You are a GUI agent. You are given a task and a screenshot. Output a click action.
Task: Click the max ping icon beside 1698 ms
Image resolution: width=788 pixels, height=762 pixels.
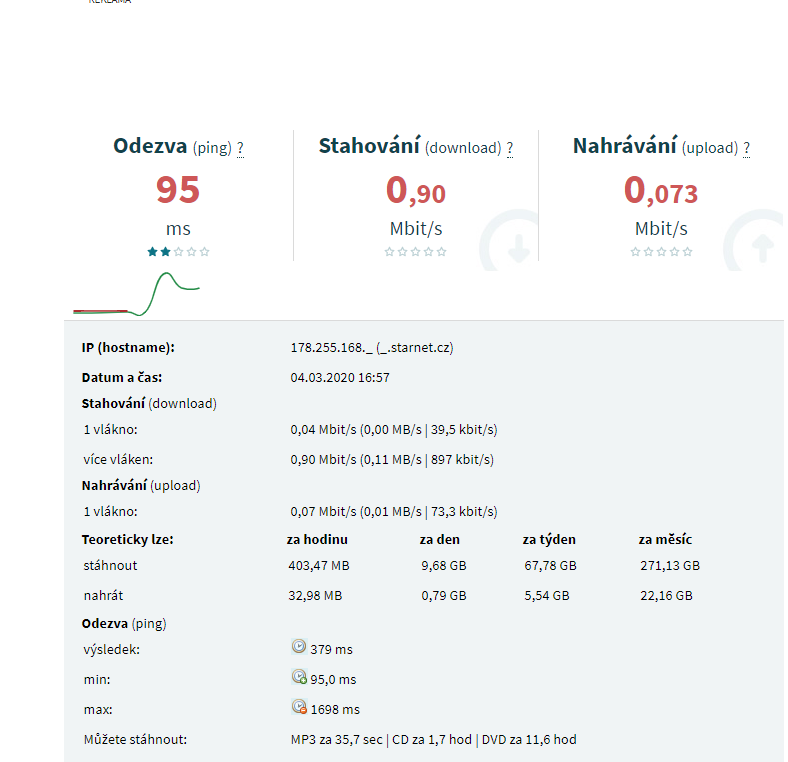tap(298, 707)
